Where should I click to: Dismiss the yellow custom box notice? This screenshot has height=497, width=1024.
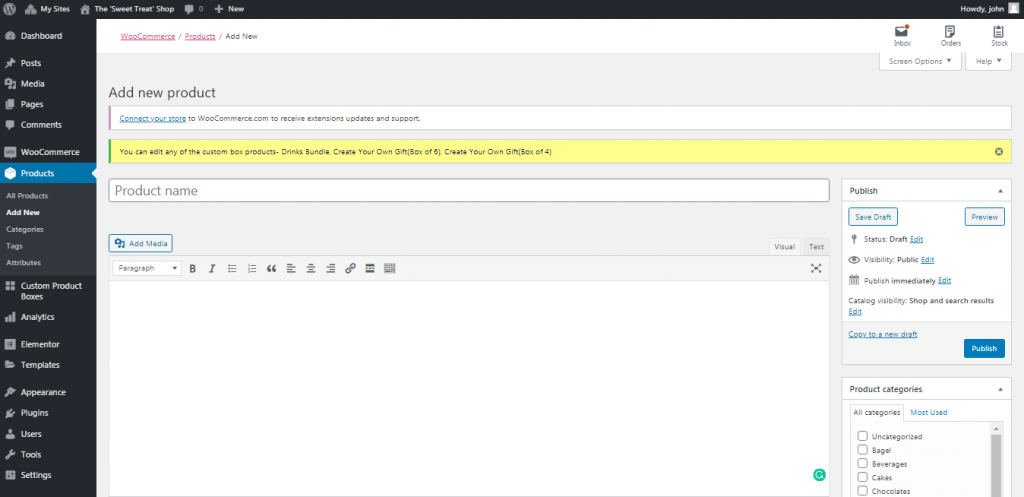pyautogui.click(x=999, y=152)
